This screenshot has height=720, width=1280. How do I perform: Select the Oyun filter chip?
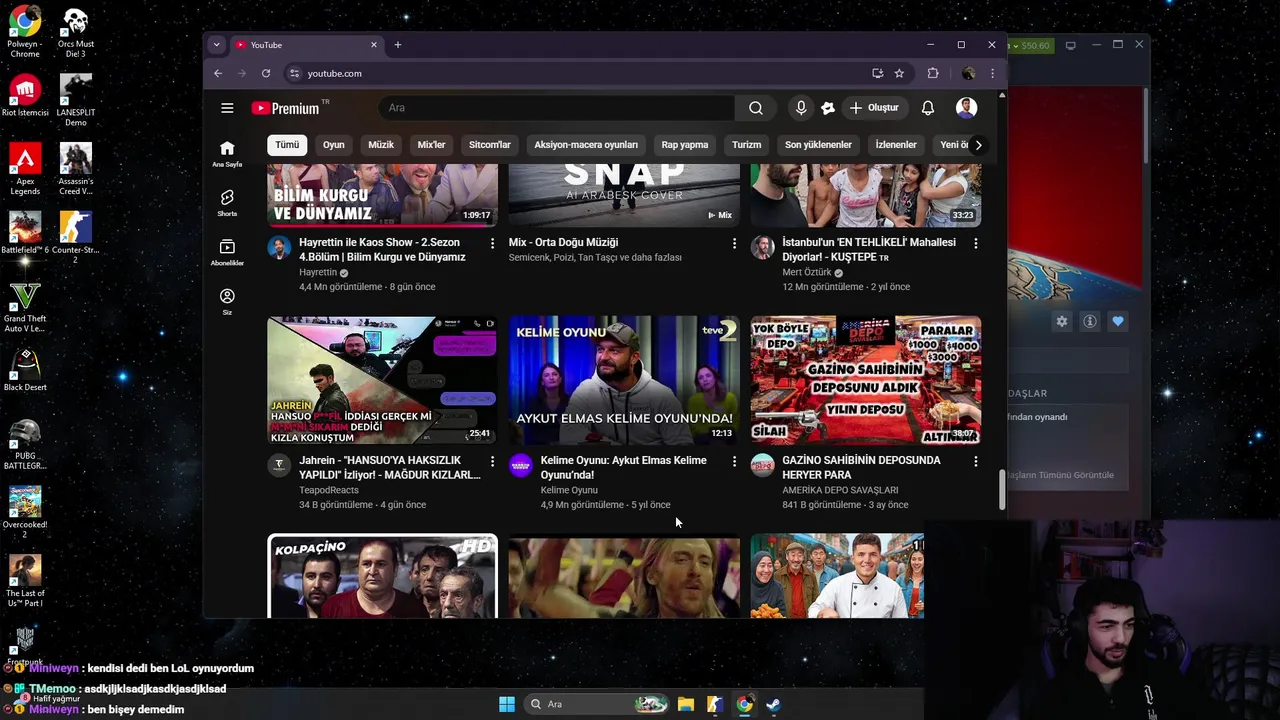coord(333,145)
